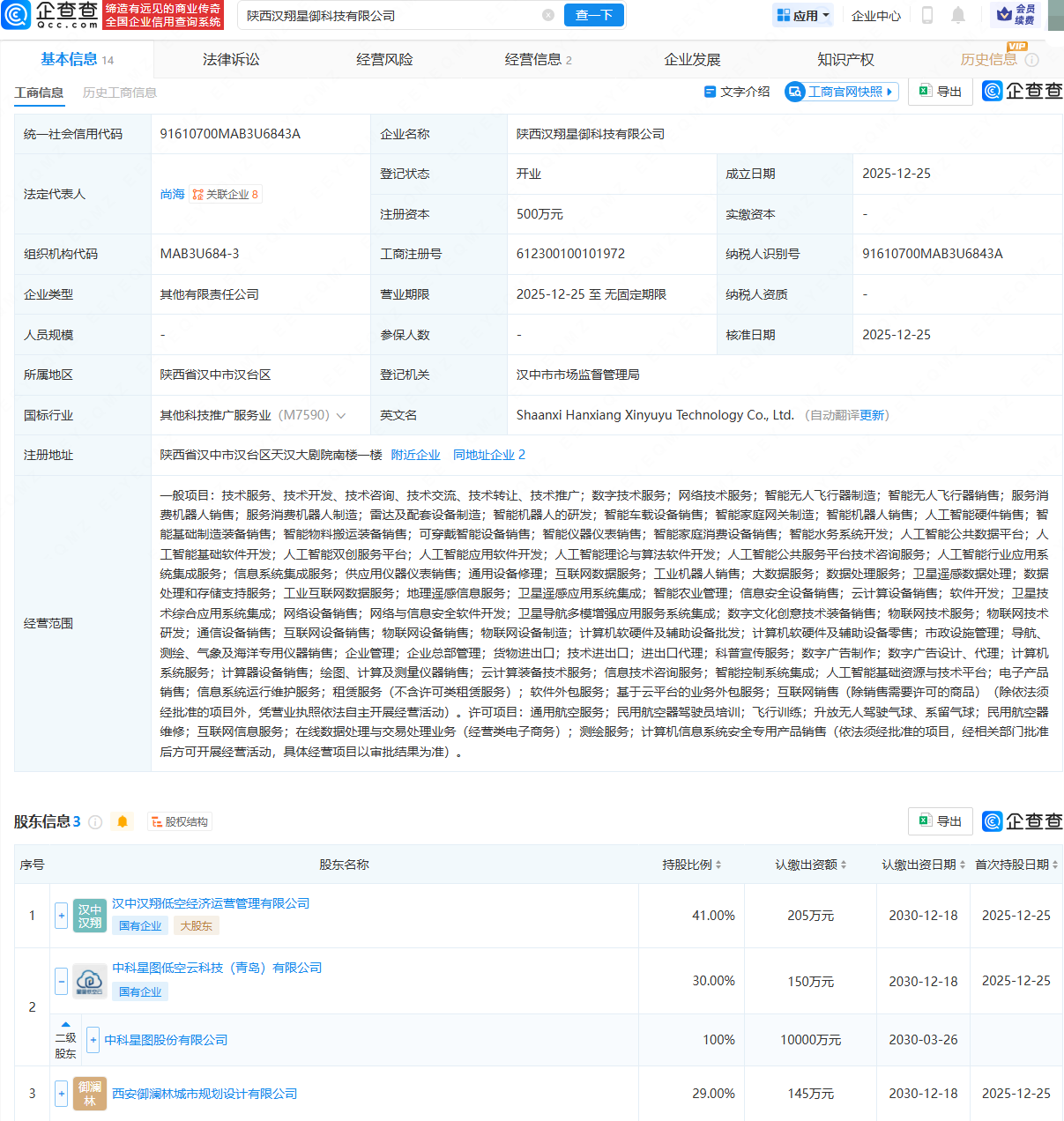Click the Qcc.com logo in header
The height and width of the screenshot is (1121, 1064).
pos(51,15)
